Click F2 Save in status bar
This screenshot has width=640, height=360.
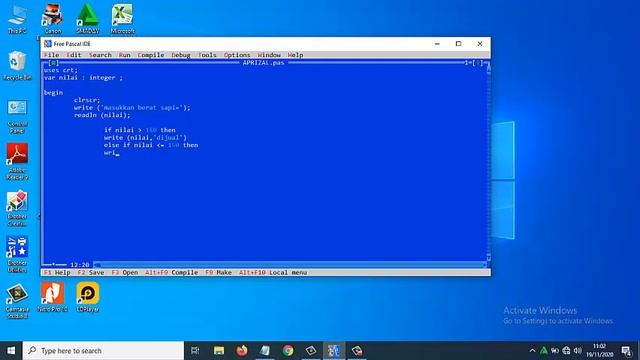pos(91,272)
